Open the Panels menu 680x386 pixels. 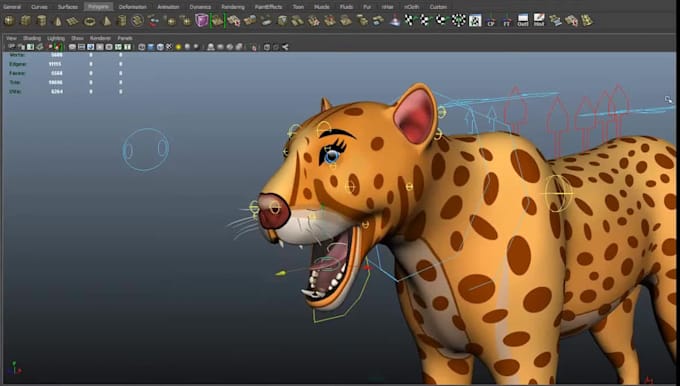125,38
